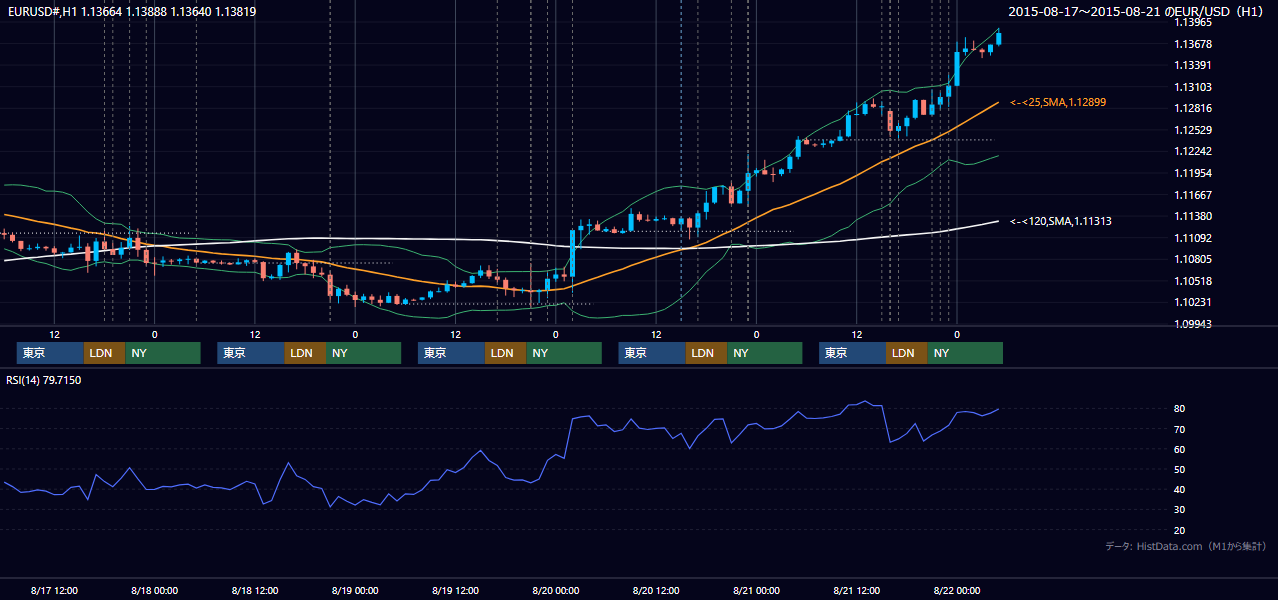
Task: Click the RSI(14) 79.7150 indicator label
Action: tap(44, 380)
